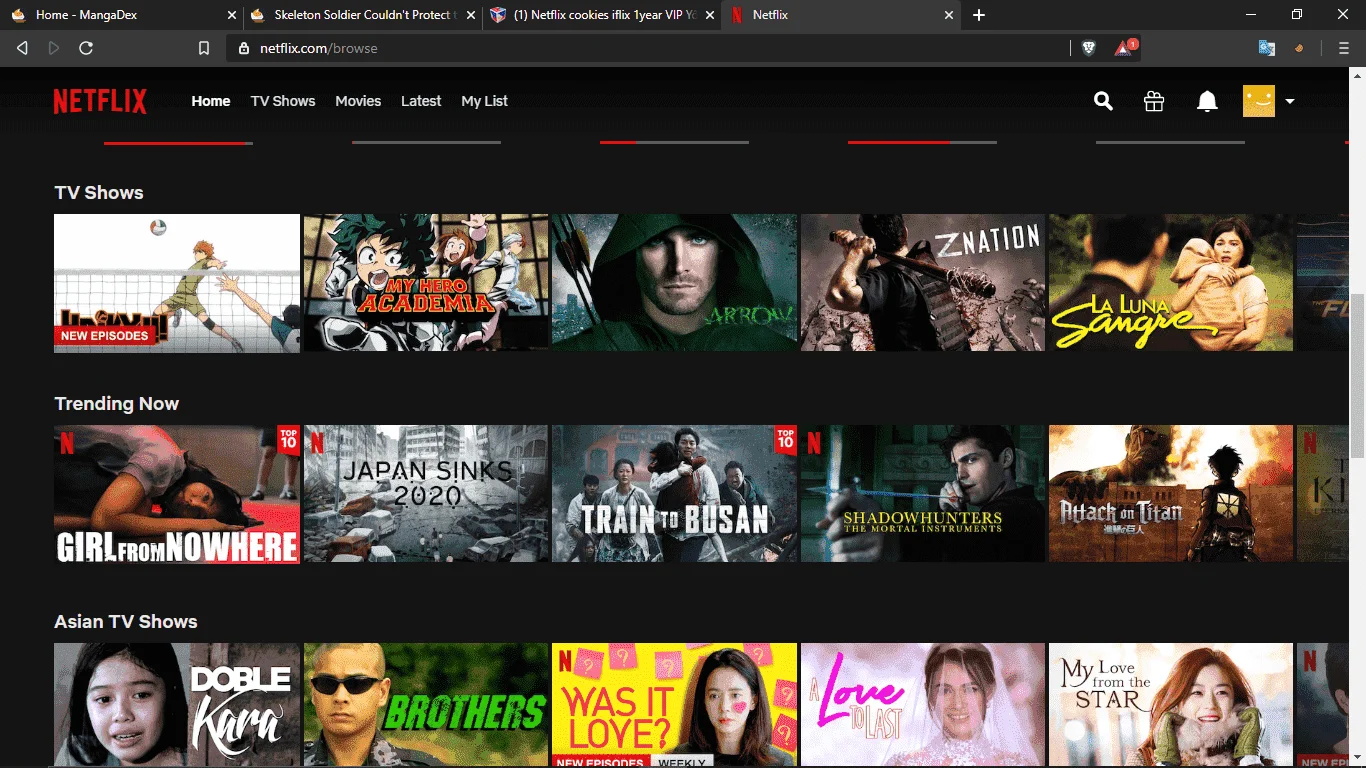The image size is (1366, 768).
Task: Open the TV Shows menu item
Action: pyautogui.click(x=283, y=101)
